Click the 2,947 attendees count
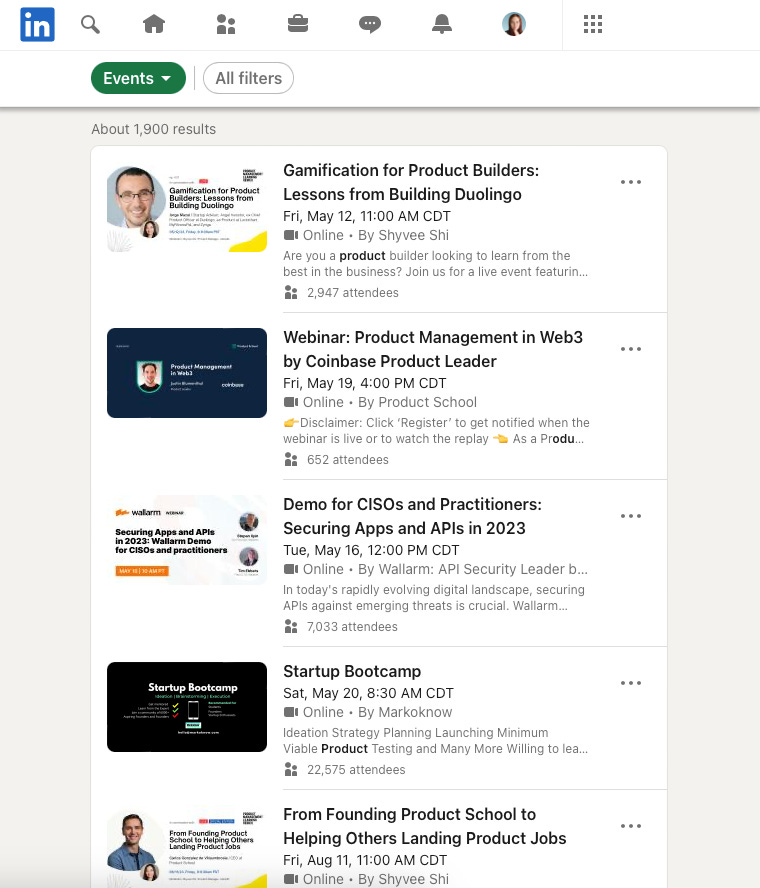 pyautogui.click(x=352, y=293)
